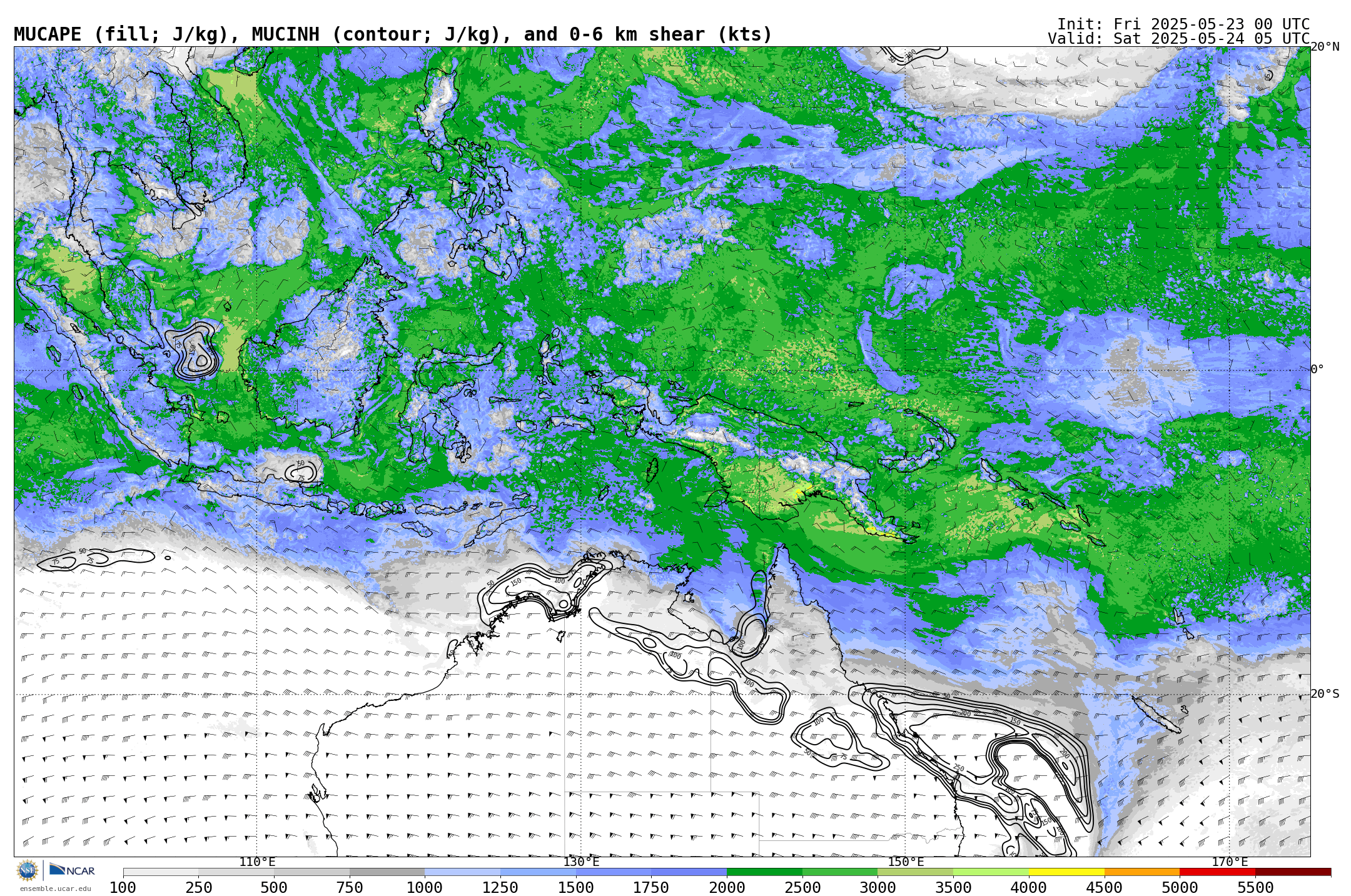
Task: Select the medium green 2500–3000 colorbar swatch
Action: [840, 872]
